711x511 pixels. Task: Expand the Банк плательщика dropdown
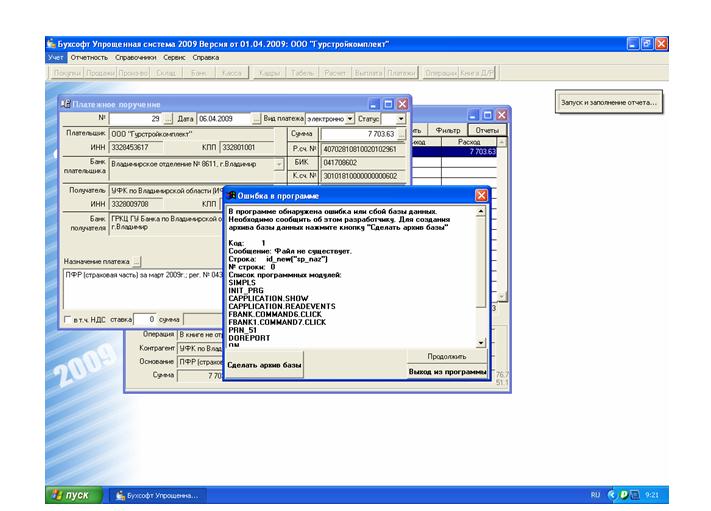[x=279, y=164]
